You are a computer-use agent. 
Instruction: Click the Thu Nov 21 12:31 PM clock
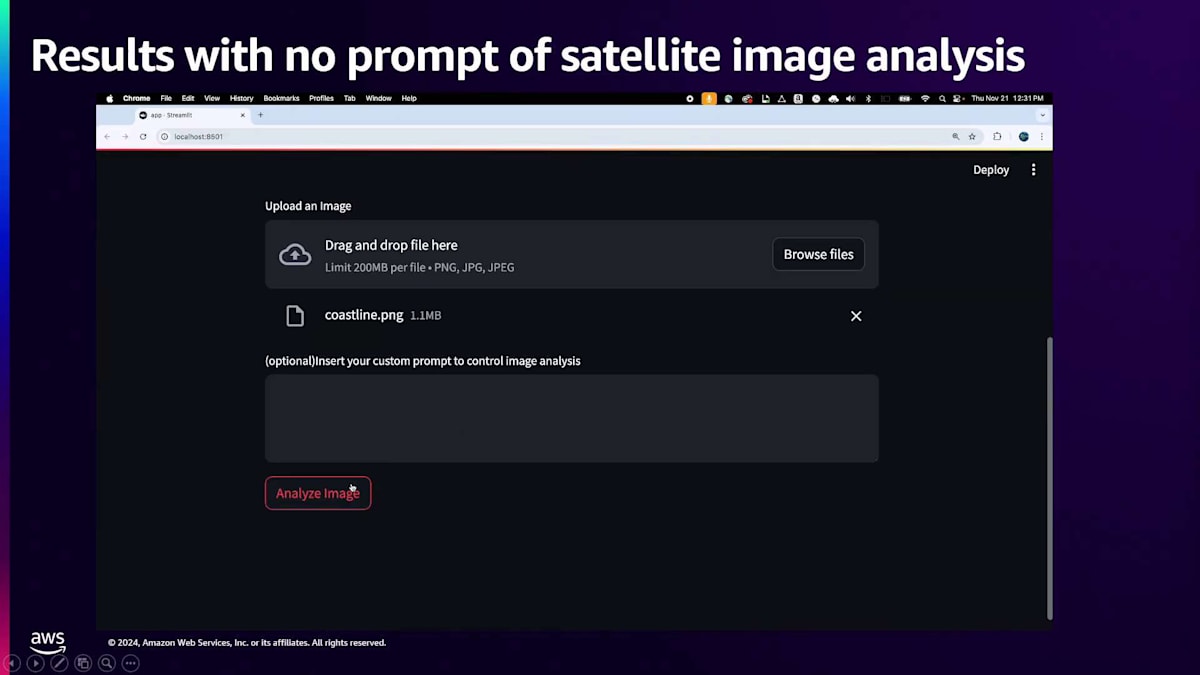tap(1007, 99)
